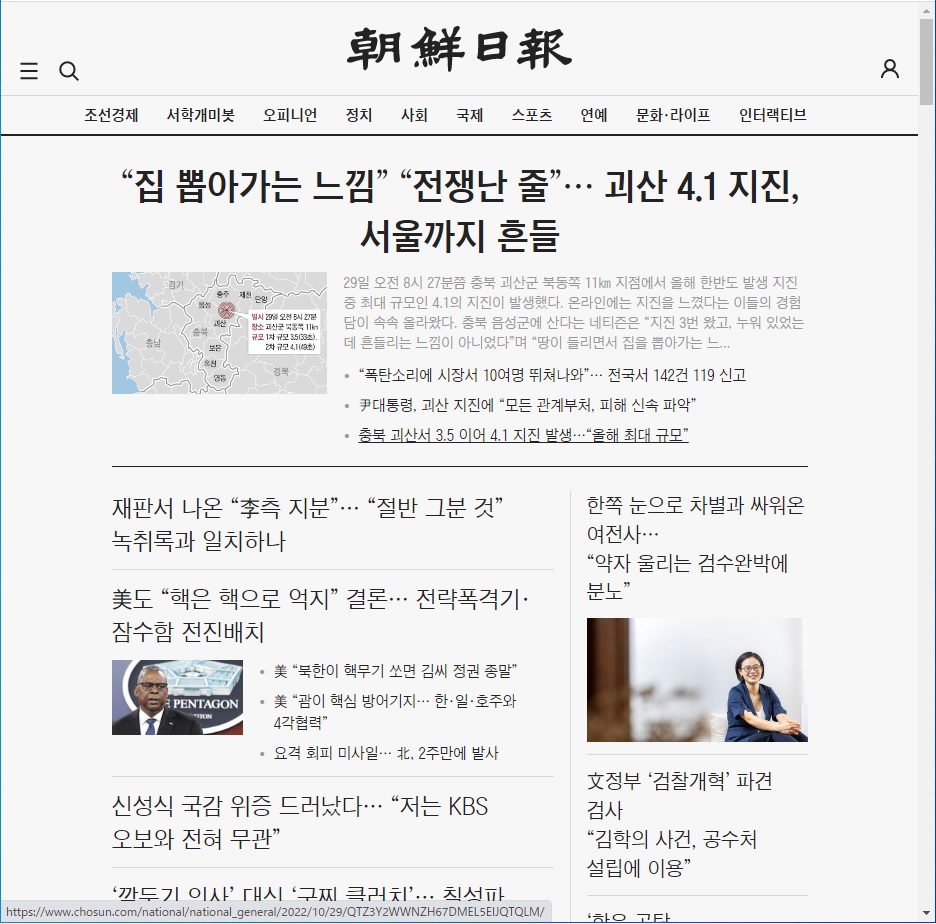Open the hamburger menu icon
Screen dimensions: 936x924
click(x=29, y=71)
